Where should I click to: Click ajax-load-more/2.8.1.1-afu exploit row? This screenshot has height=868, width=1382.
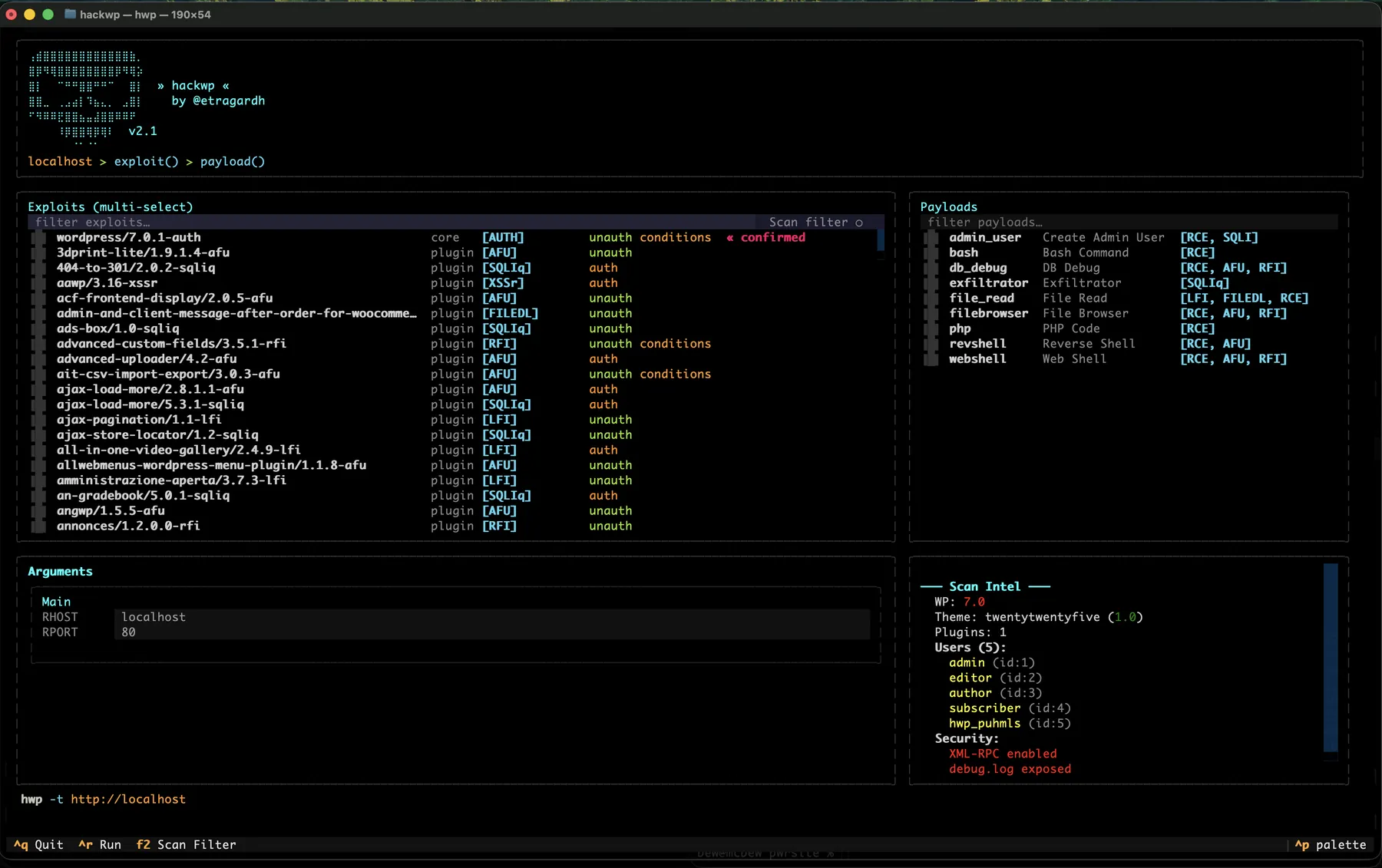(x=453, y=389)
